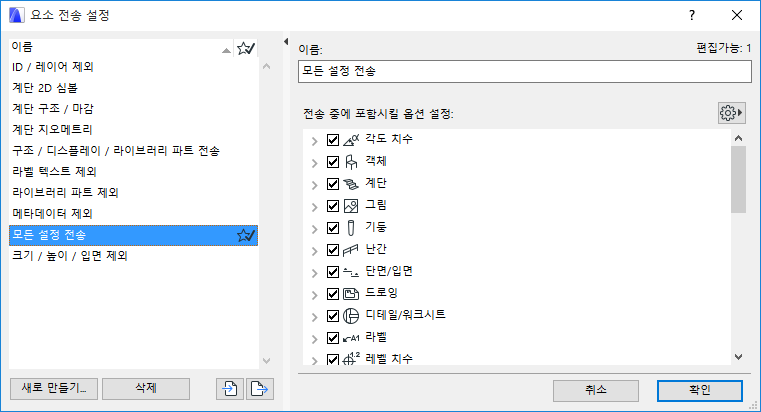The image size is (761, 412).
Task: Click the 새로 만들기... button
Action: 54,389
